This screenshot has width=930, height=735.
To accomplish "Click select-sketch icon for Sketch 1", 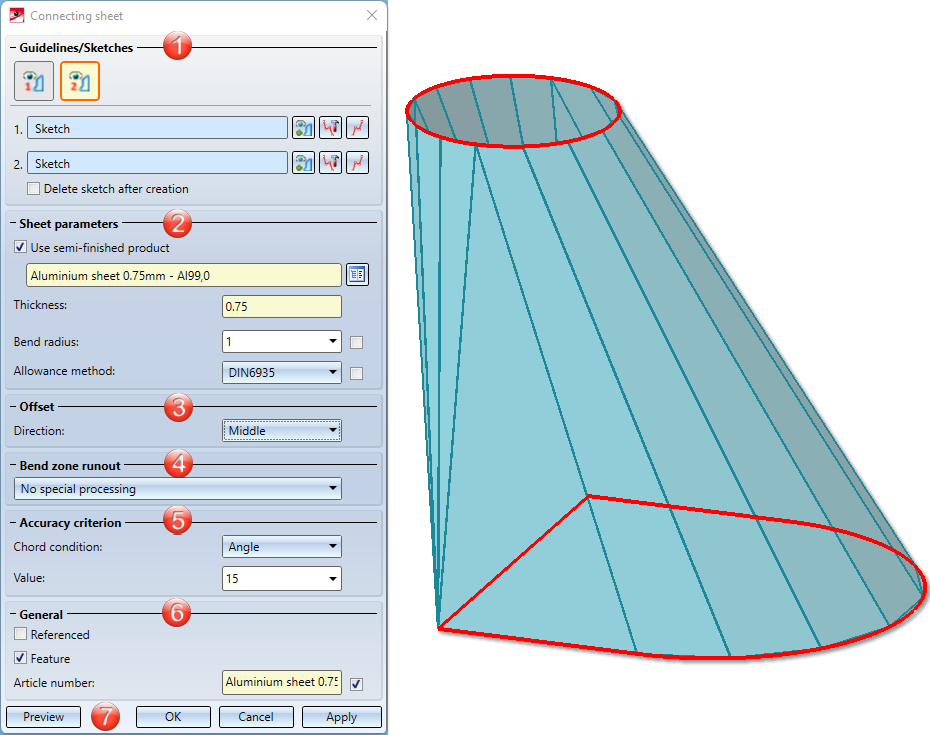I will click(x=304, y=128).
